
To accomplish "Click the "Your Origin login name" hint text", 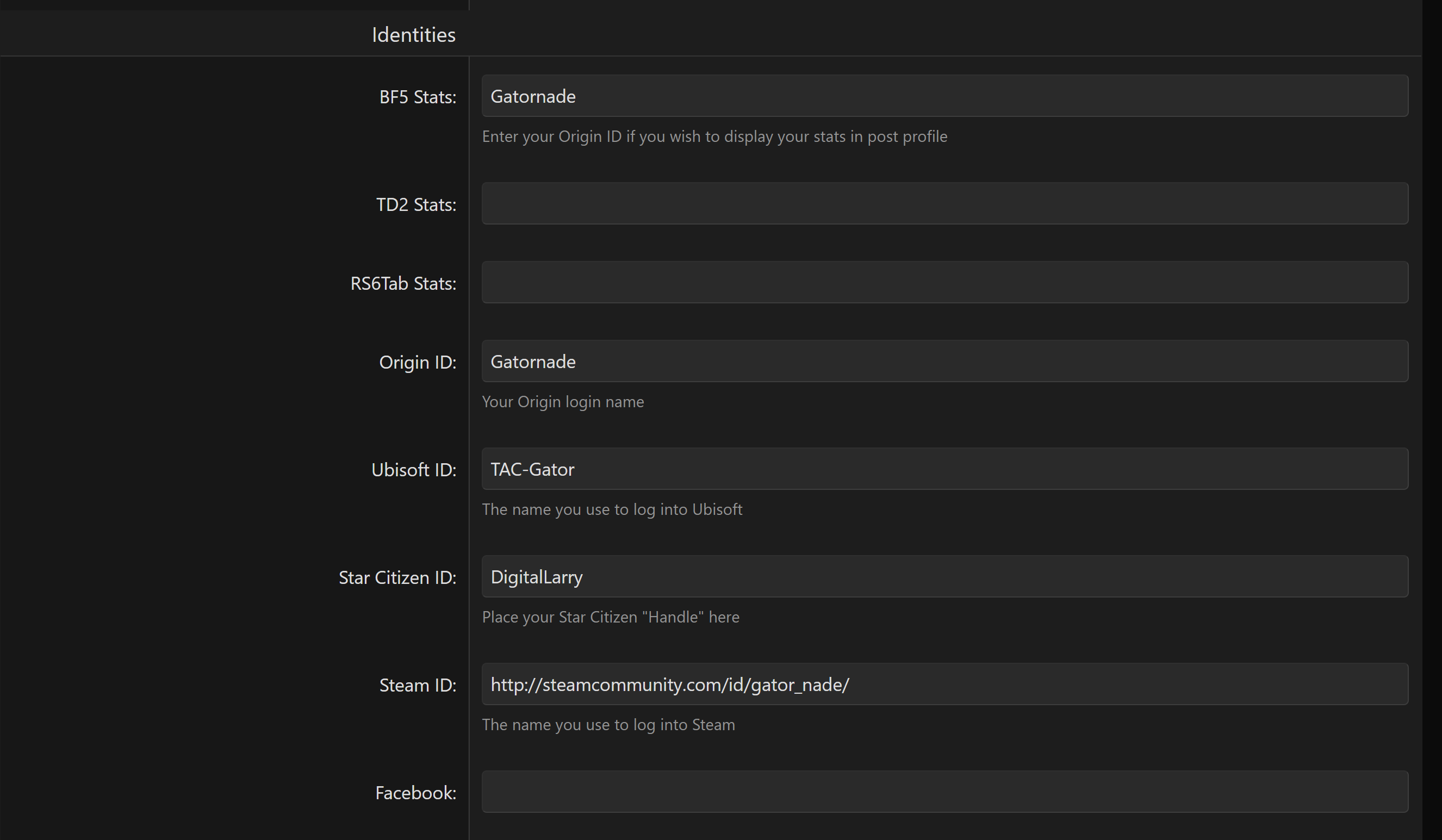I will pyautogui.click(x=562, y=402).
